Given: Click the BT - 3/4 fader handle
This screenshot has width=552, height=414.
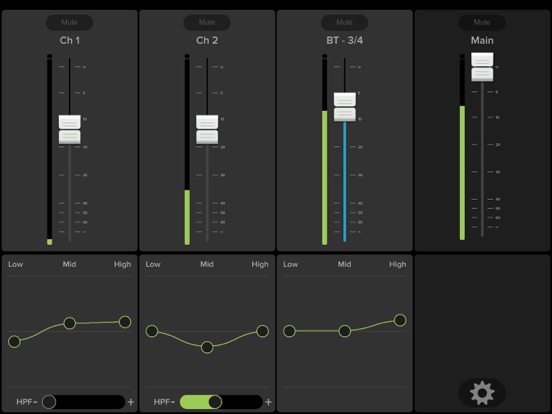Looking at the screenshot, I should click(x=345, y=107).
